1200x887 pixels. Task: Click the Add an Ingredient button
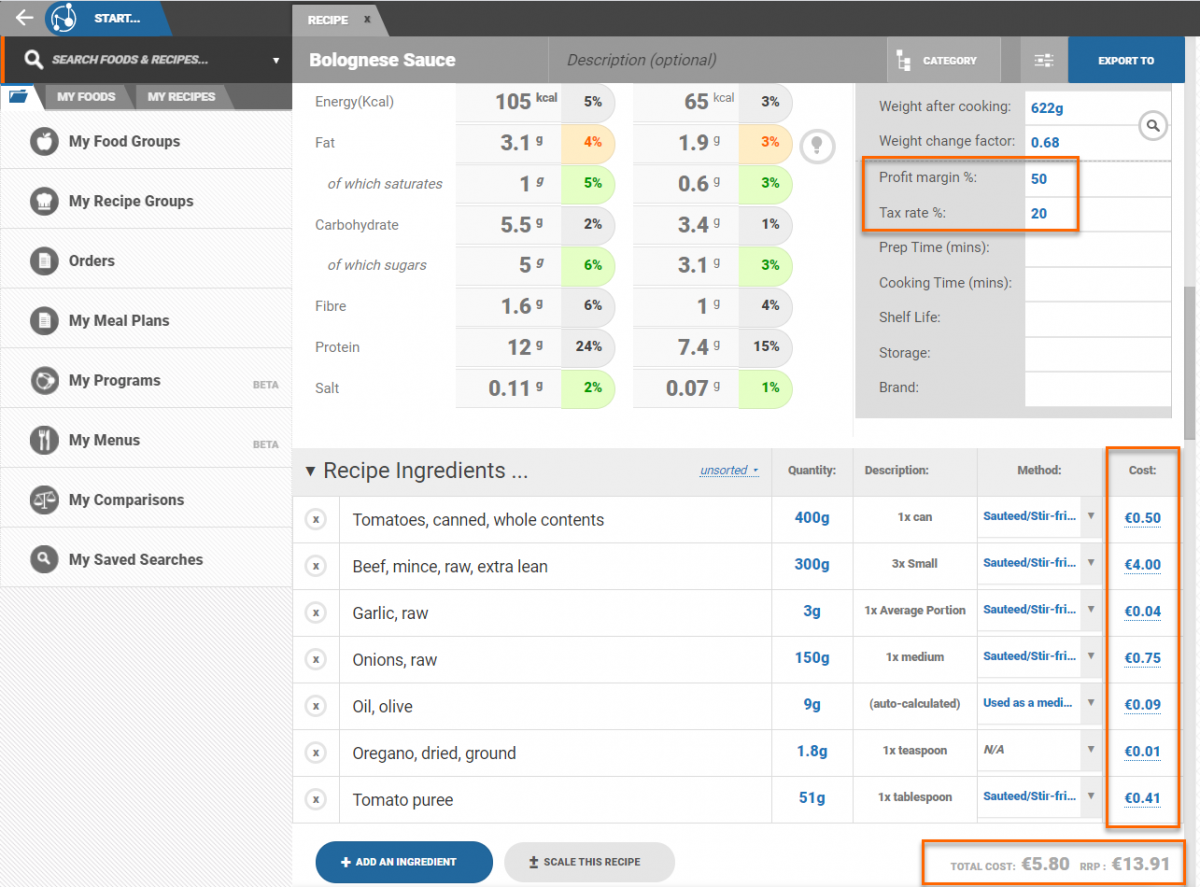pos(404,861)
